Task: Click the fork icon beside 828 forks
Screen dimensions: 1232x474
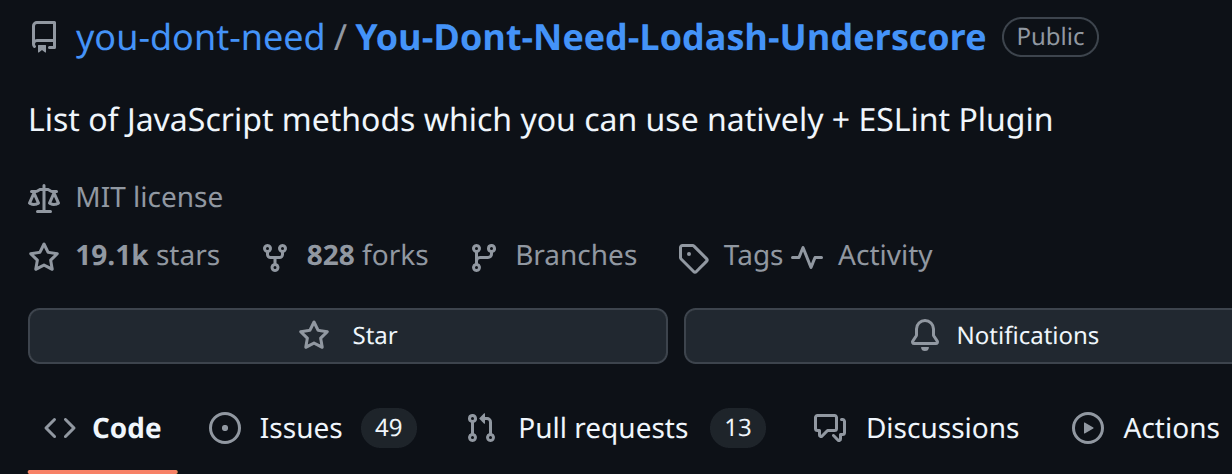Action: click(x=275, y=258)
